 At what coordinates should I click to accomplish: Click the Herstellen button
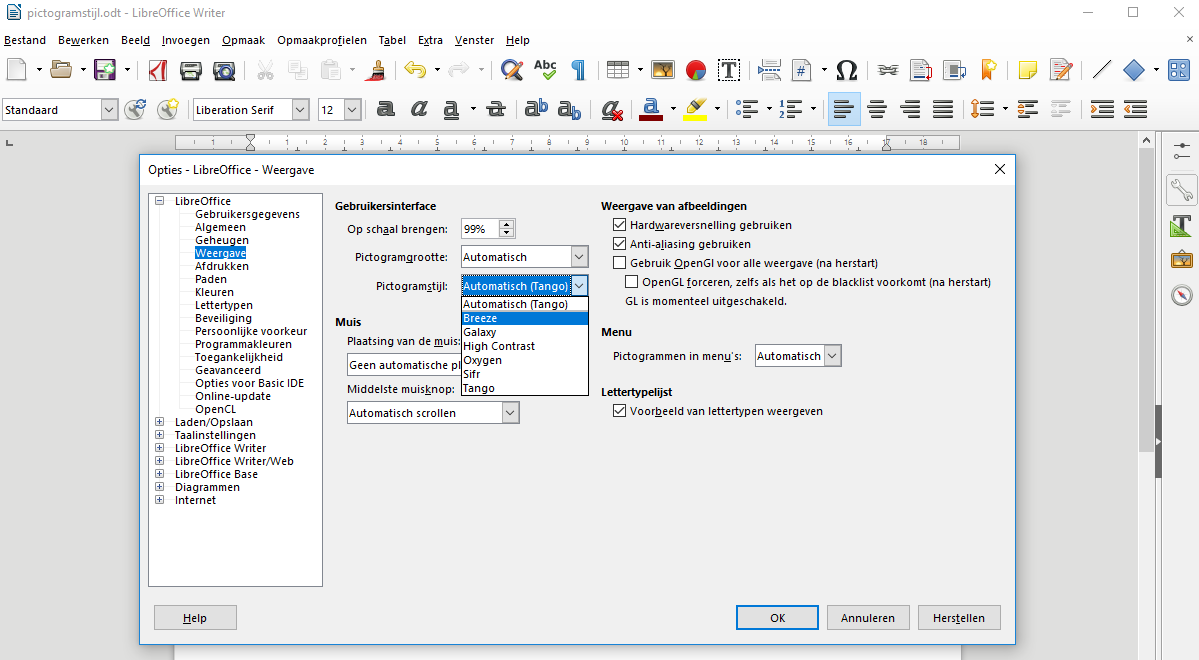[x=958, y=618]
